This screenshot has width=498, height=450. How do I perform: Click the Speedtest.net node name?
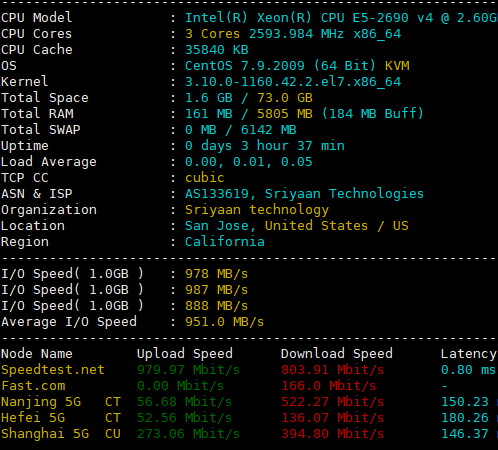[53, 370]
